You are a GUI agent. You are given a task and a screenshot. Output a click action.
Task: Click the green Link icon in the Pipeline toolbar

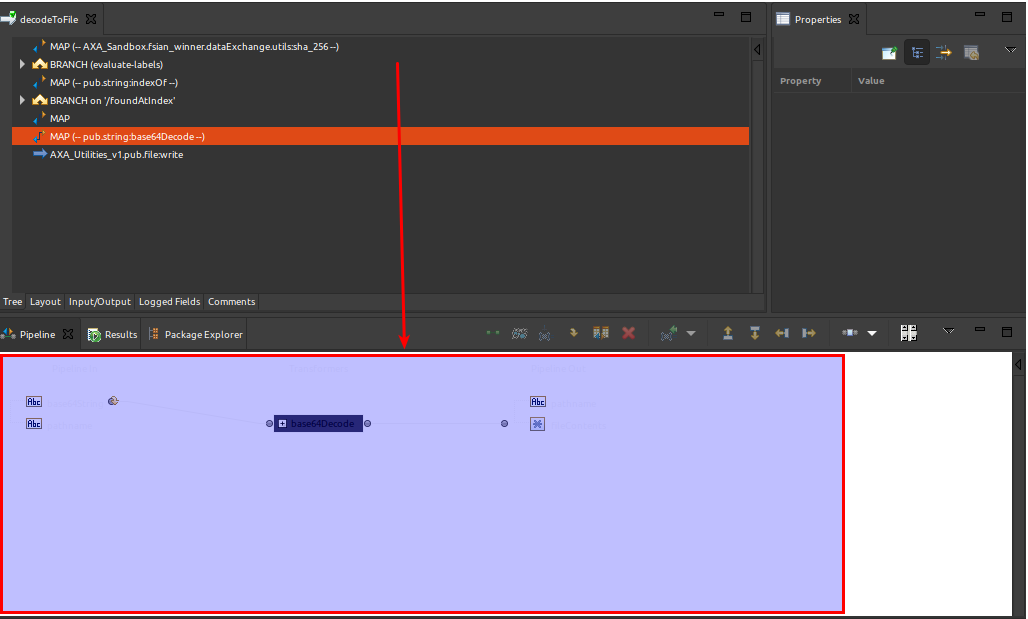coord(492,333)
